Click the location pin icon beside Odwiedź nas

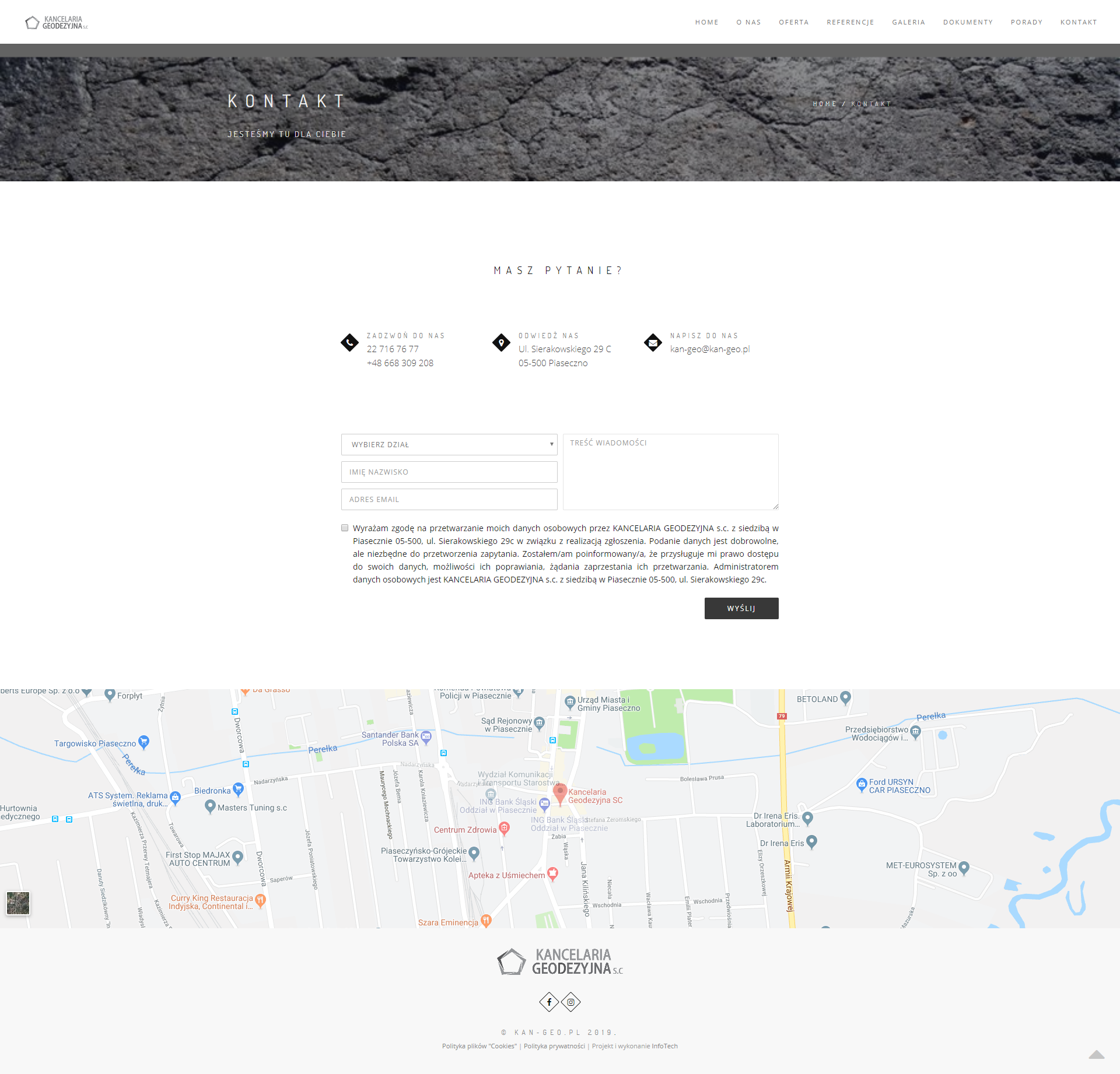[x=501, y=342]
